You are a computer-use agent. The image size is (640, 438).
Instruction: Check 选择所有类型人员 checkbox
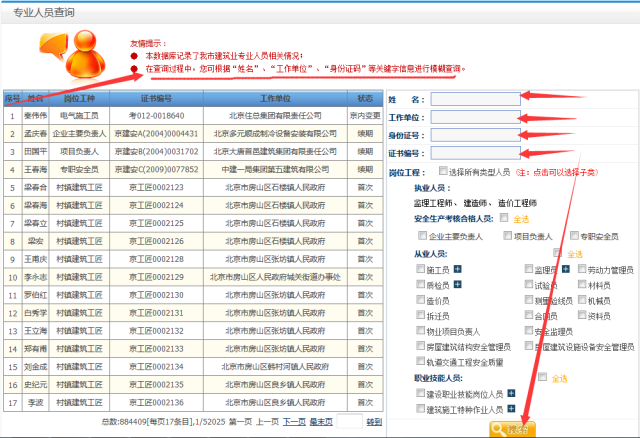pos(443,171)
